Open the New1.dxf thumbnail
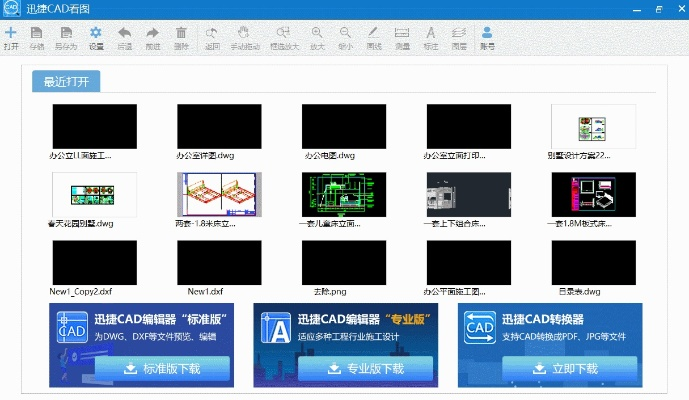This screenshot has width=689, height=400. (219, 262)
